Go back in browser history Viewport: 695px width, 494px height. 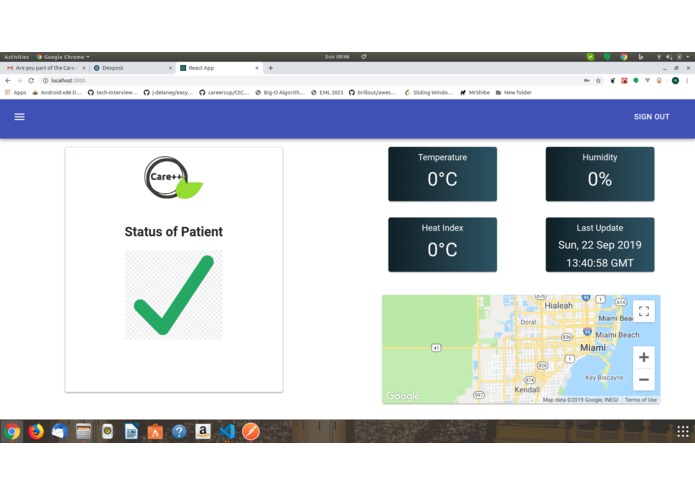tap(8, 81)
